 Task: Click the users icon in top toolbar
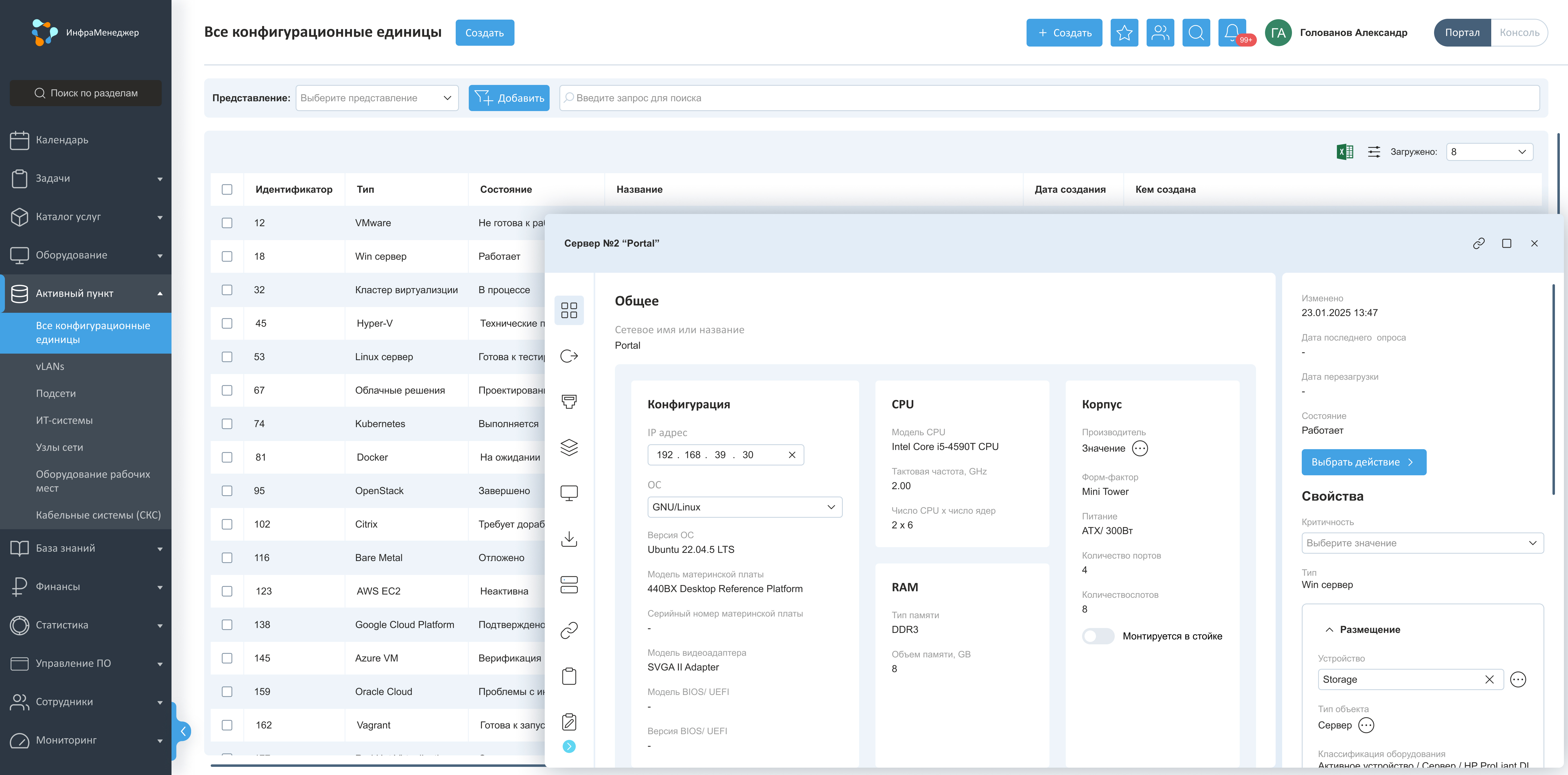(x=1160, y=33)
